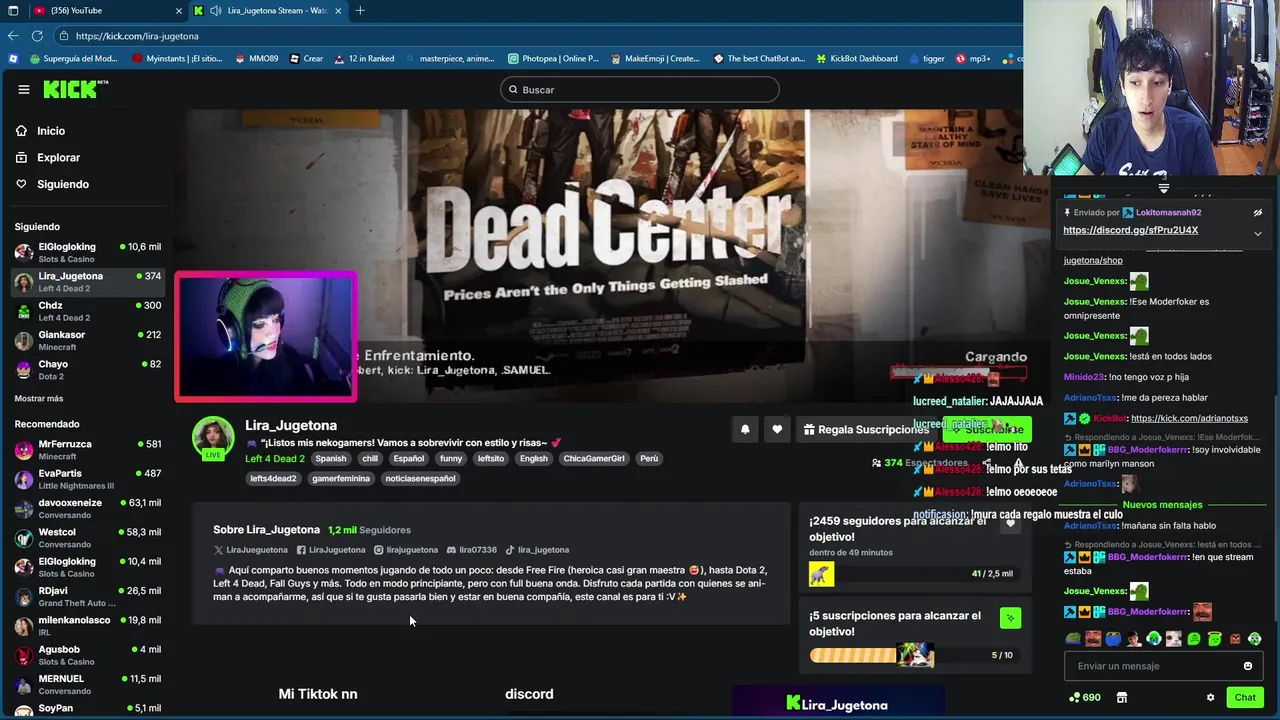The image size is (1280, 720).
Task: Open the emoji picker in chat input
Action: (1248, 666)
